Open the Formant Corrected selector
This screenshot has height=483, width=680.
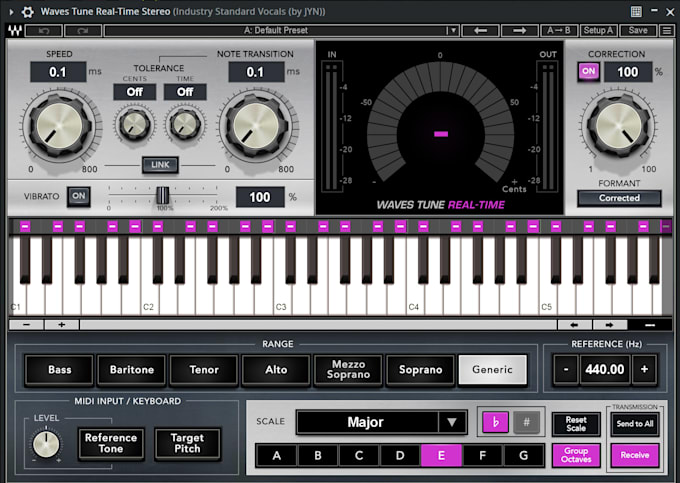[619, 198]
